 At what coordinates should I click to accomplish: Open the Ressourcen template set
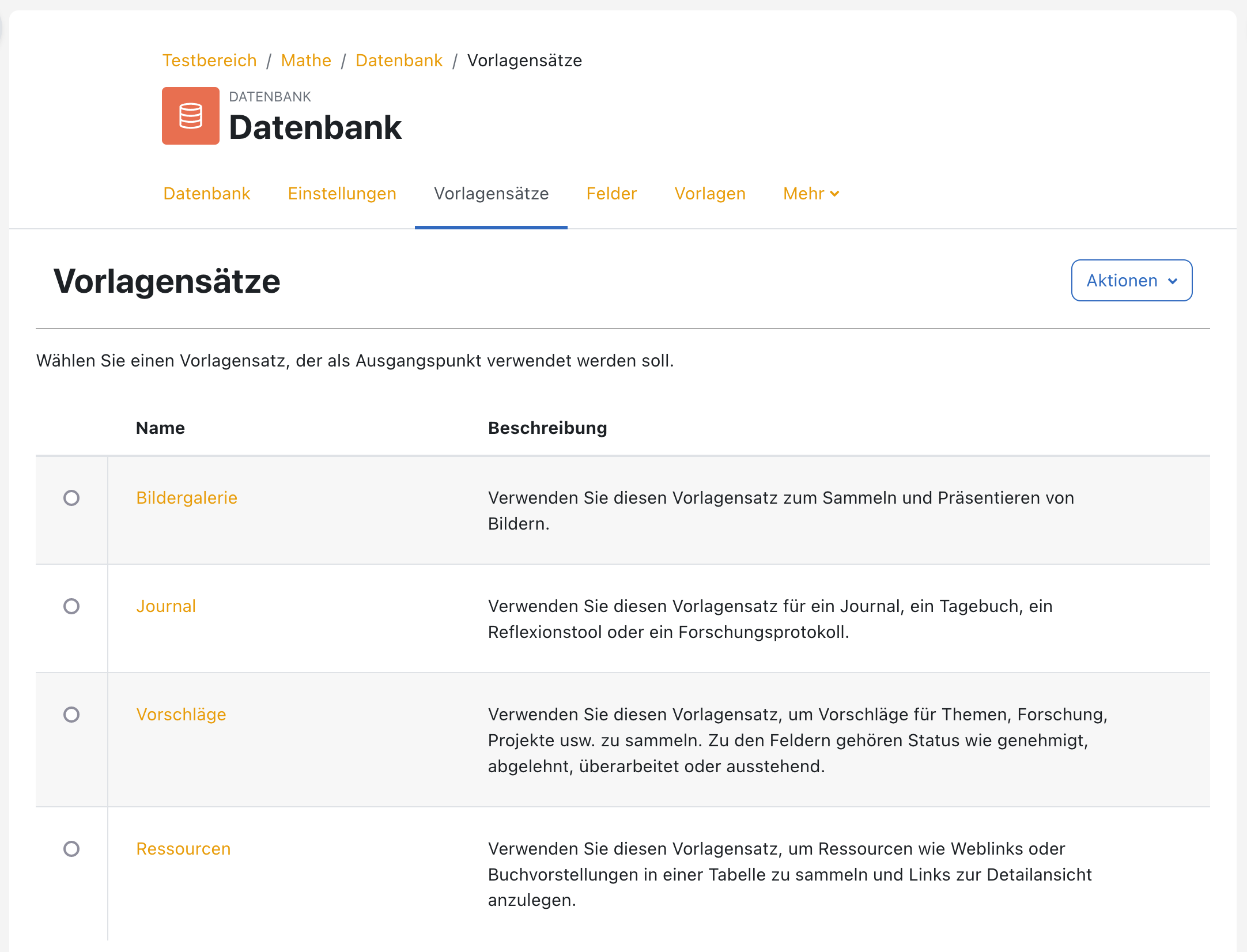183,849
